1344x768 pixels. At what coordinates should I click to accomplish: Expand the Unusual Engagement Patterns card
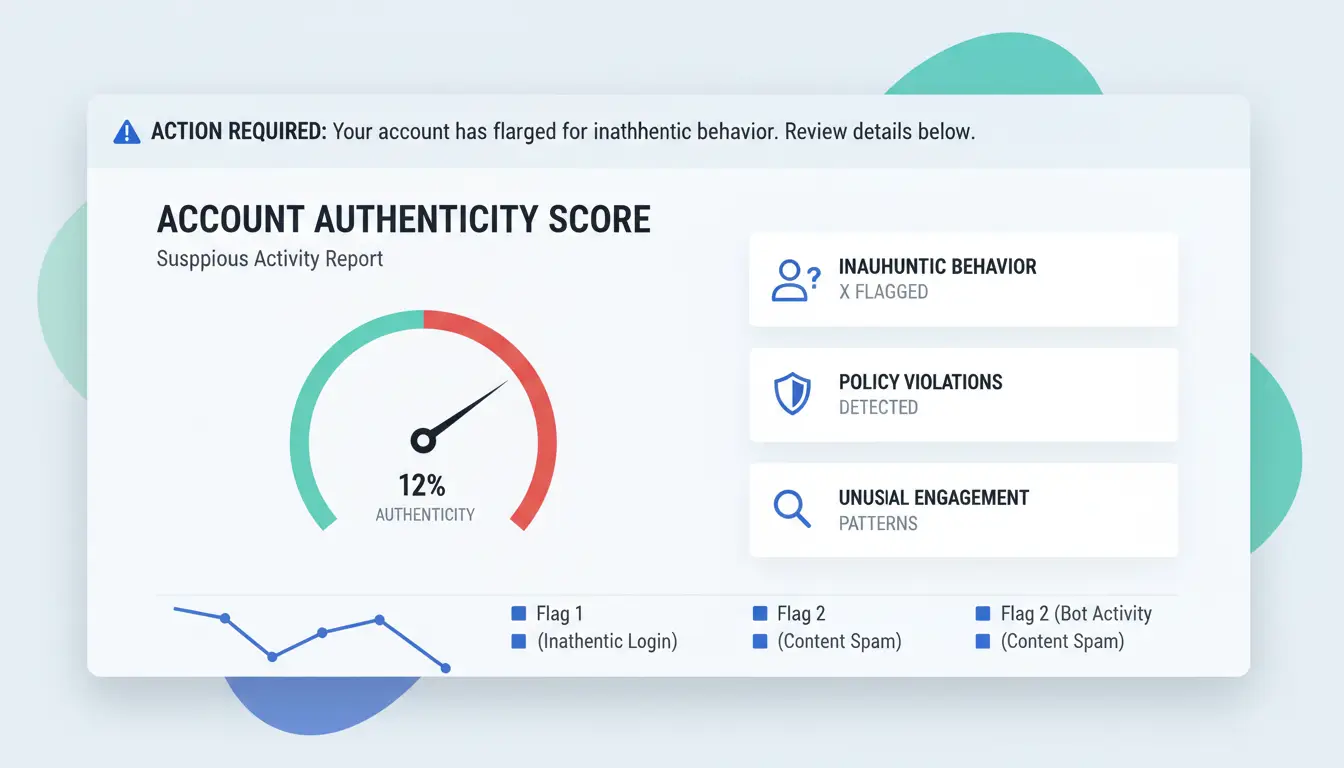click(x=963, y=509)
